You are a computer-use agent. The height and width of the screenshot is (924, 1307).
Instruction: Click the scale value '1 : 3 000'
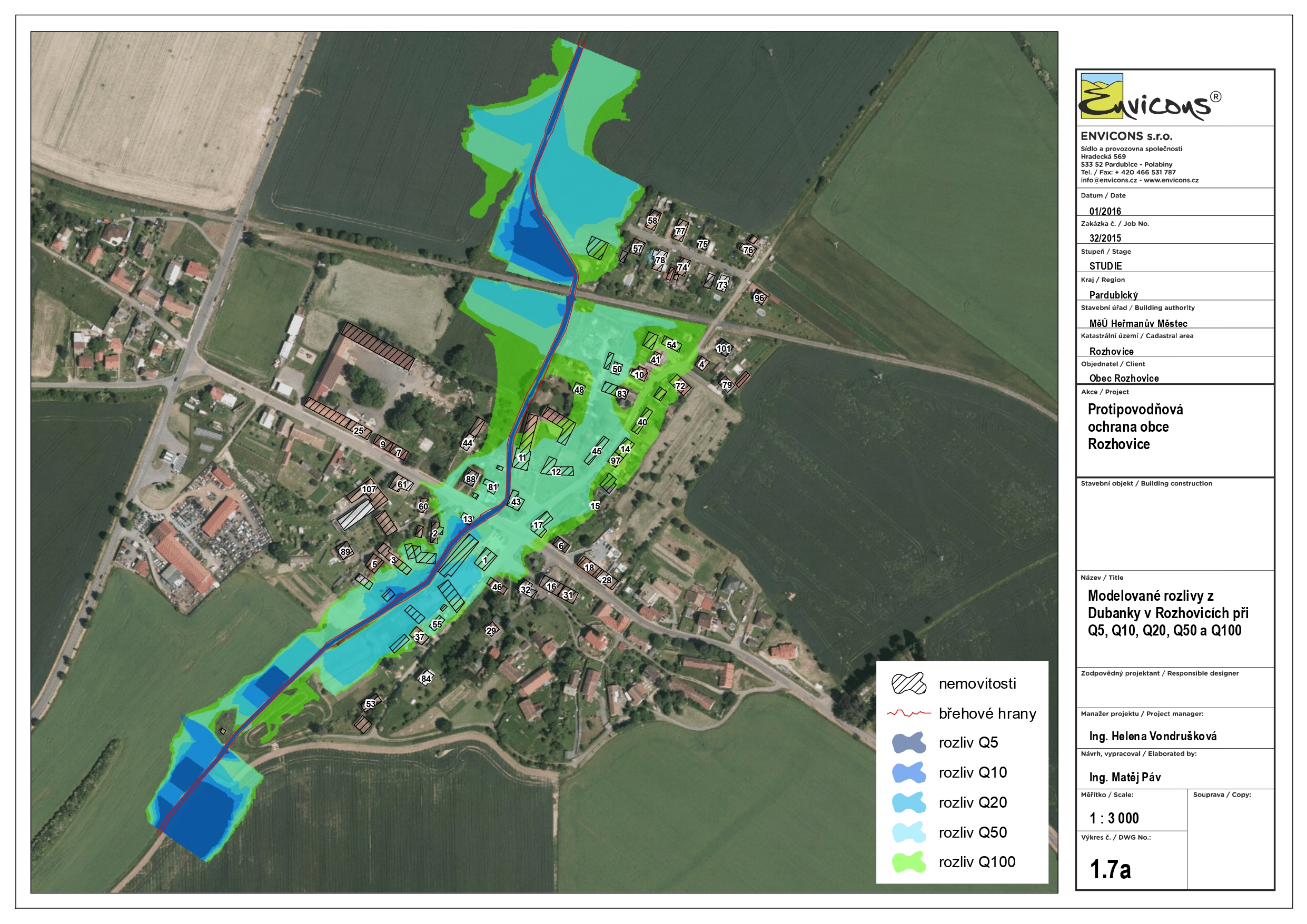1114,818
